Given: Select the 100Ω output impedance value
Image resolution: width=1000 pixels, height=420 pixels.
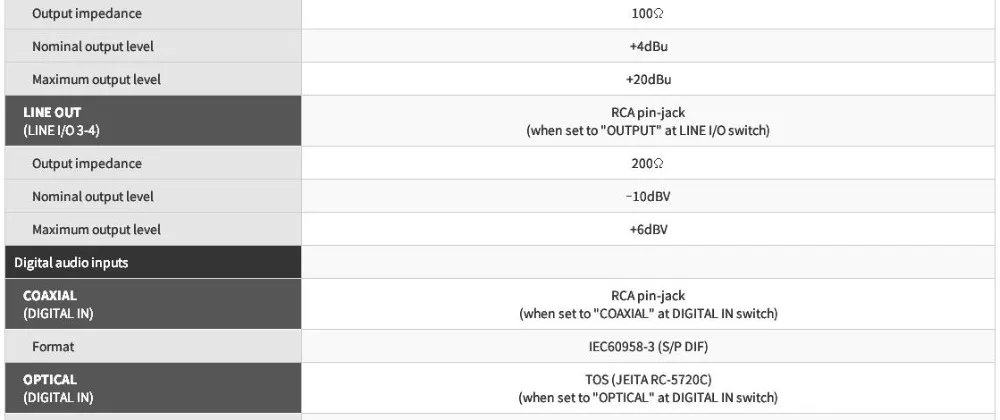Looking at the screenshot, I should (x=648, y=13).
